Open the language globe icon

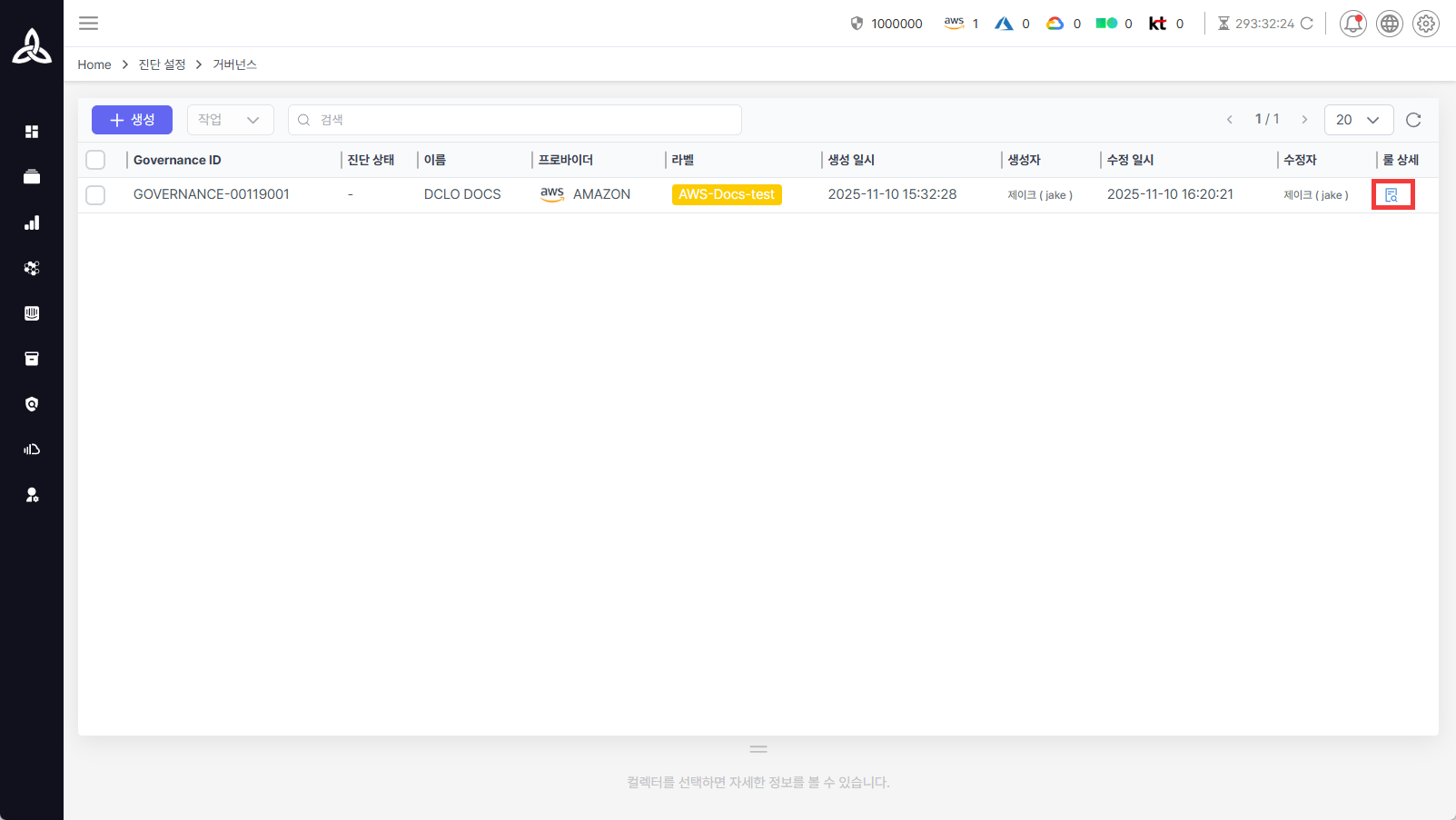[x=1389, y=24]
